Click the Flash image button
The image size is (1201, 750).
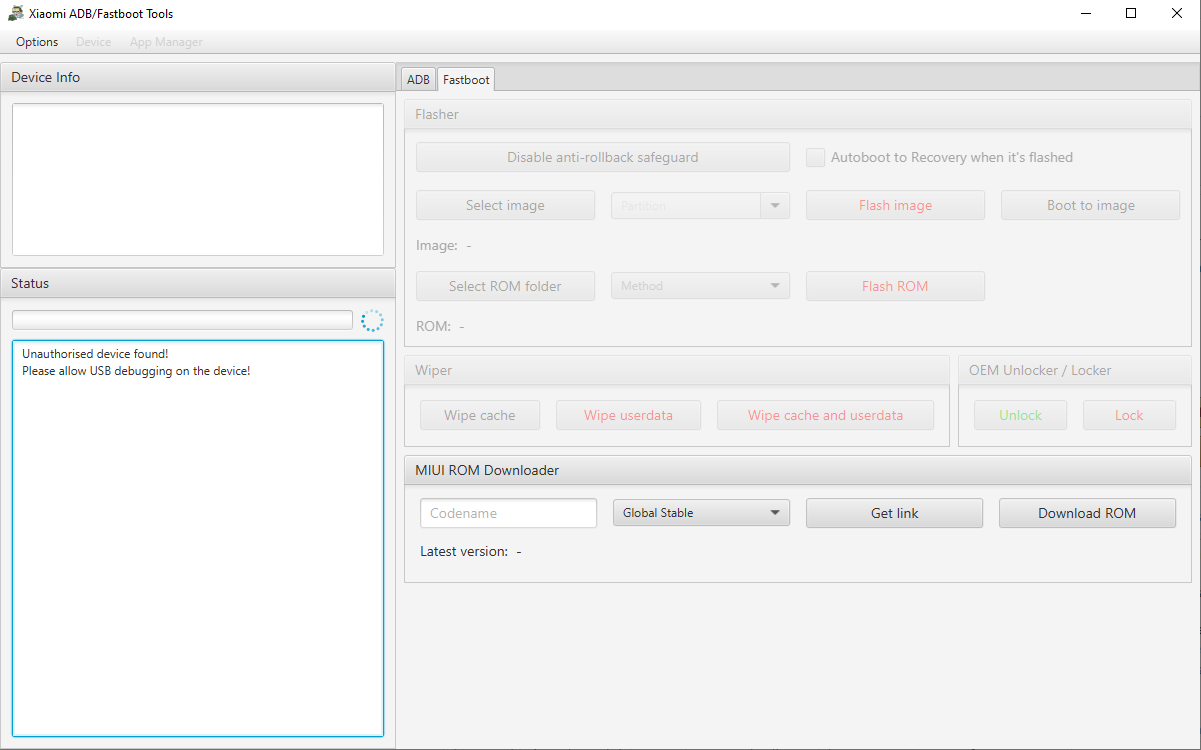(895, 205)
